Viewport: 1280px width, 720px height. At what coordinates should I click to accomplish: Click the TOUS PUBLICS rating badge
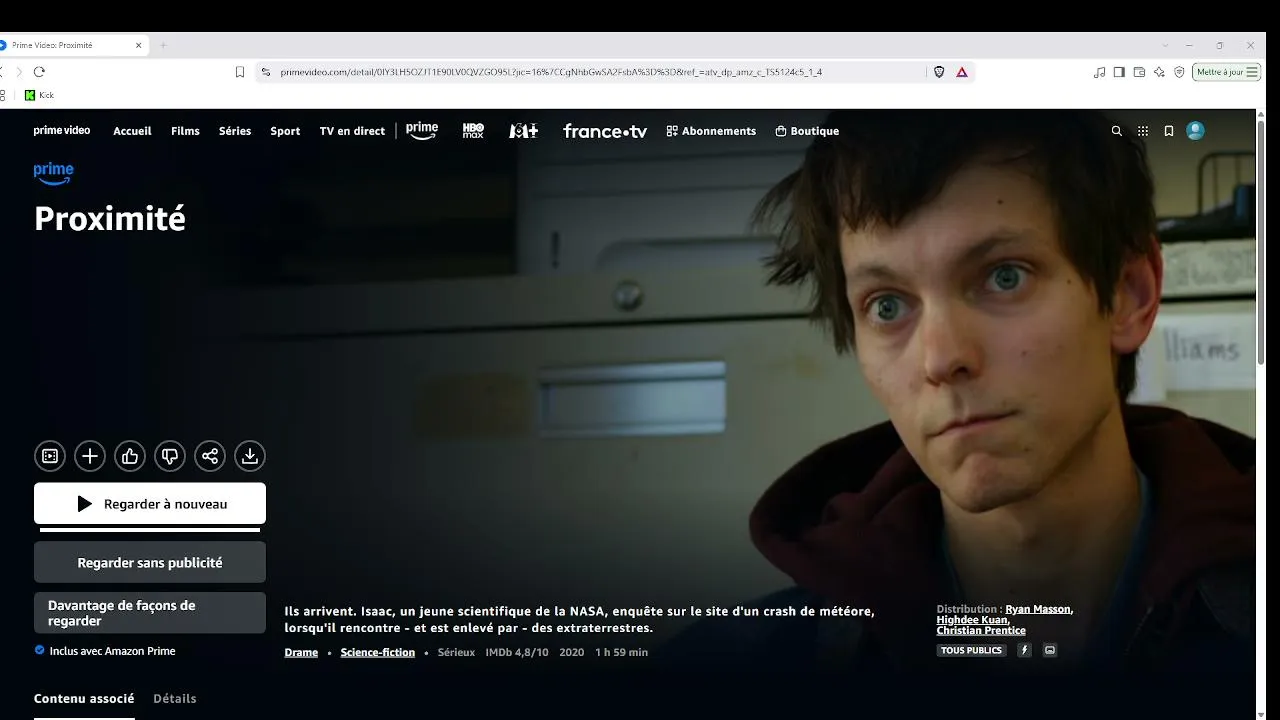971,650
